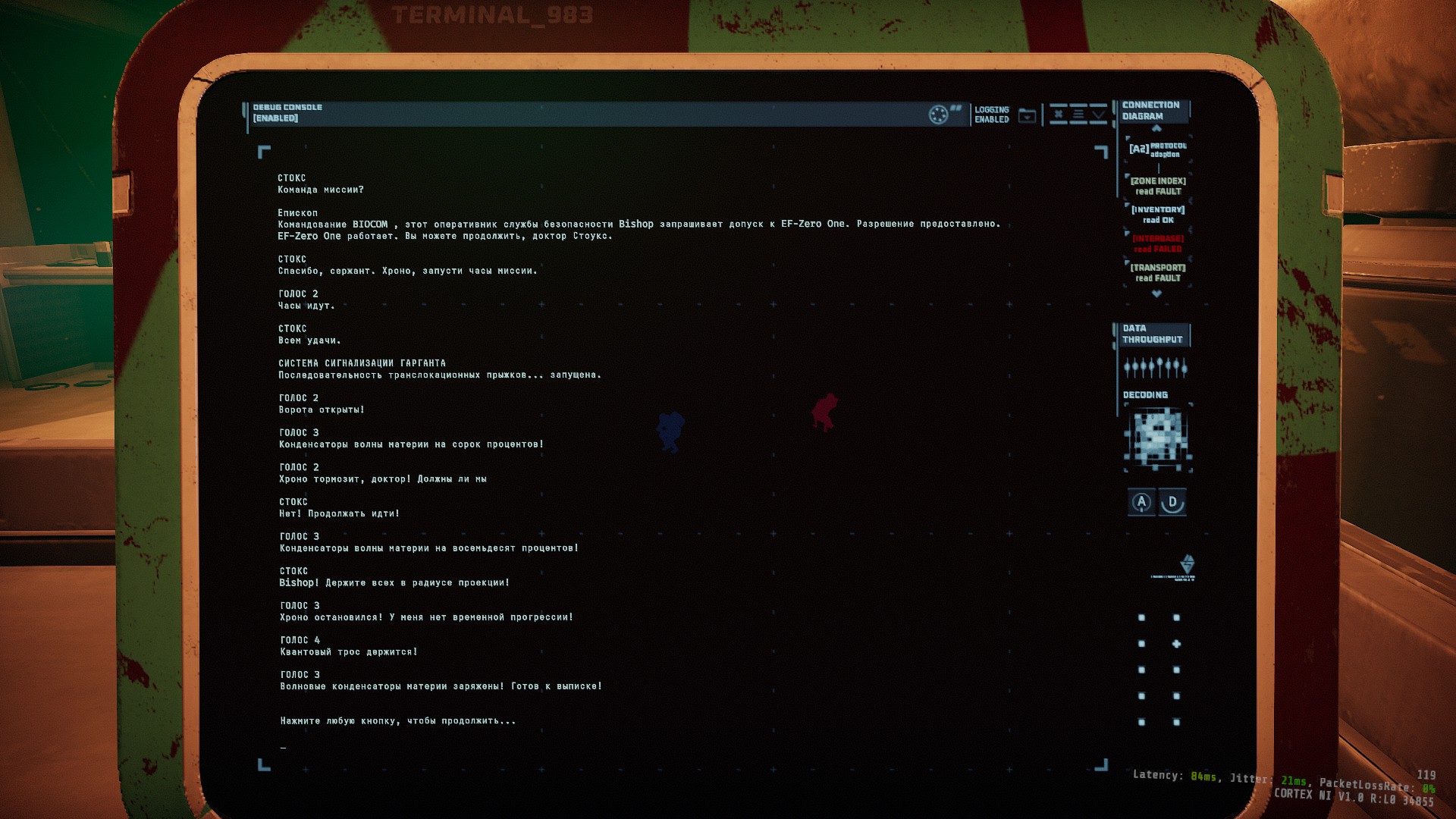Viewport: 1456px width, 819px height.
Task: Open the checkmark dropdown icon in toolbar
Action: pos(1098,115)
